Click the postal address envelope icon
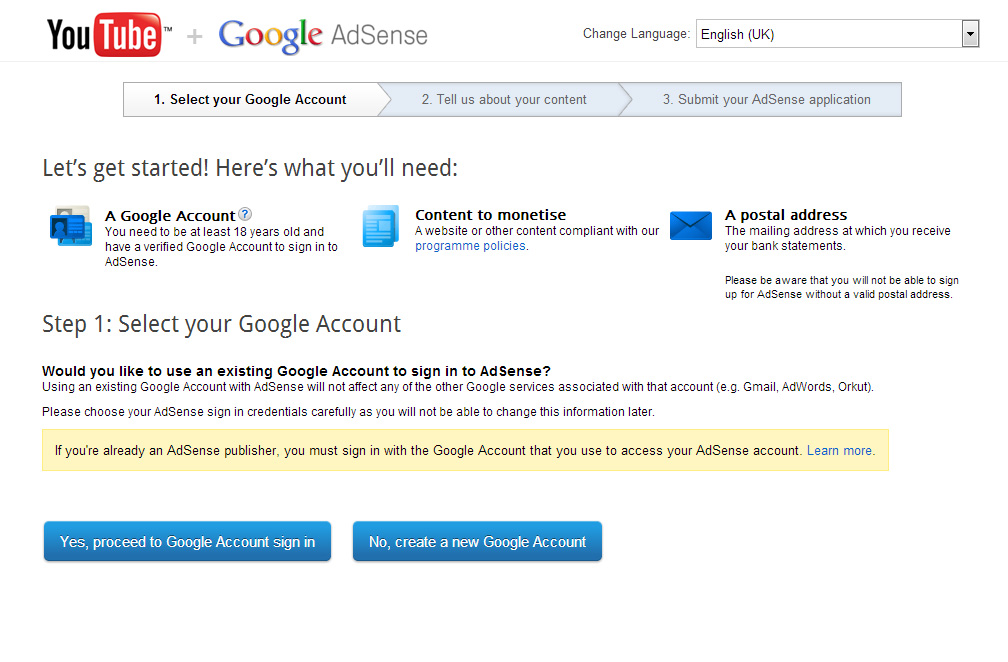The height and width of the screenshot is (662, 1008). click(x=690, y=226)
